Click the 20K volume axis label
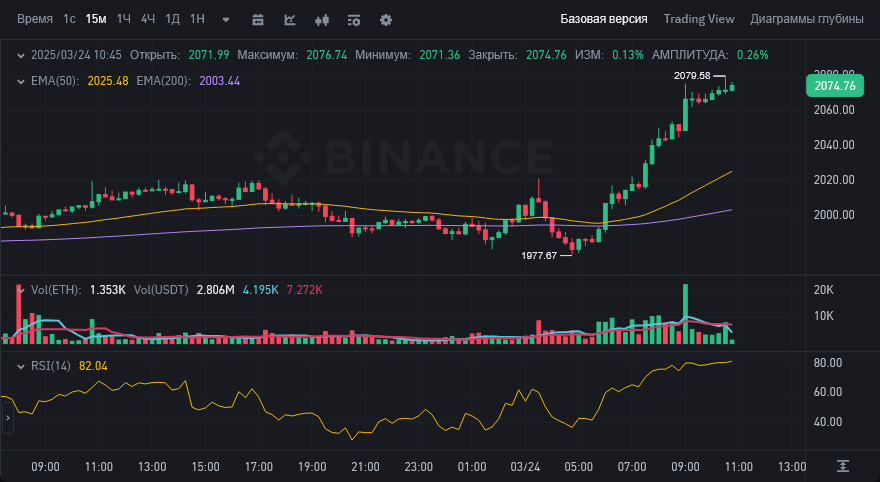 click(823, 290)
